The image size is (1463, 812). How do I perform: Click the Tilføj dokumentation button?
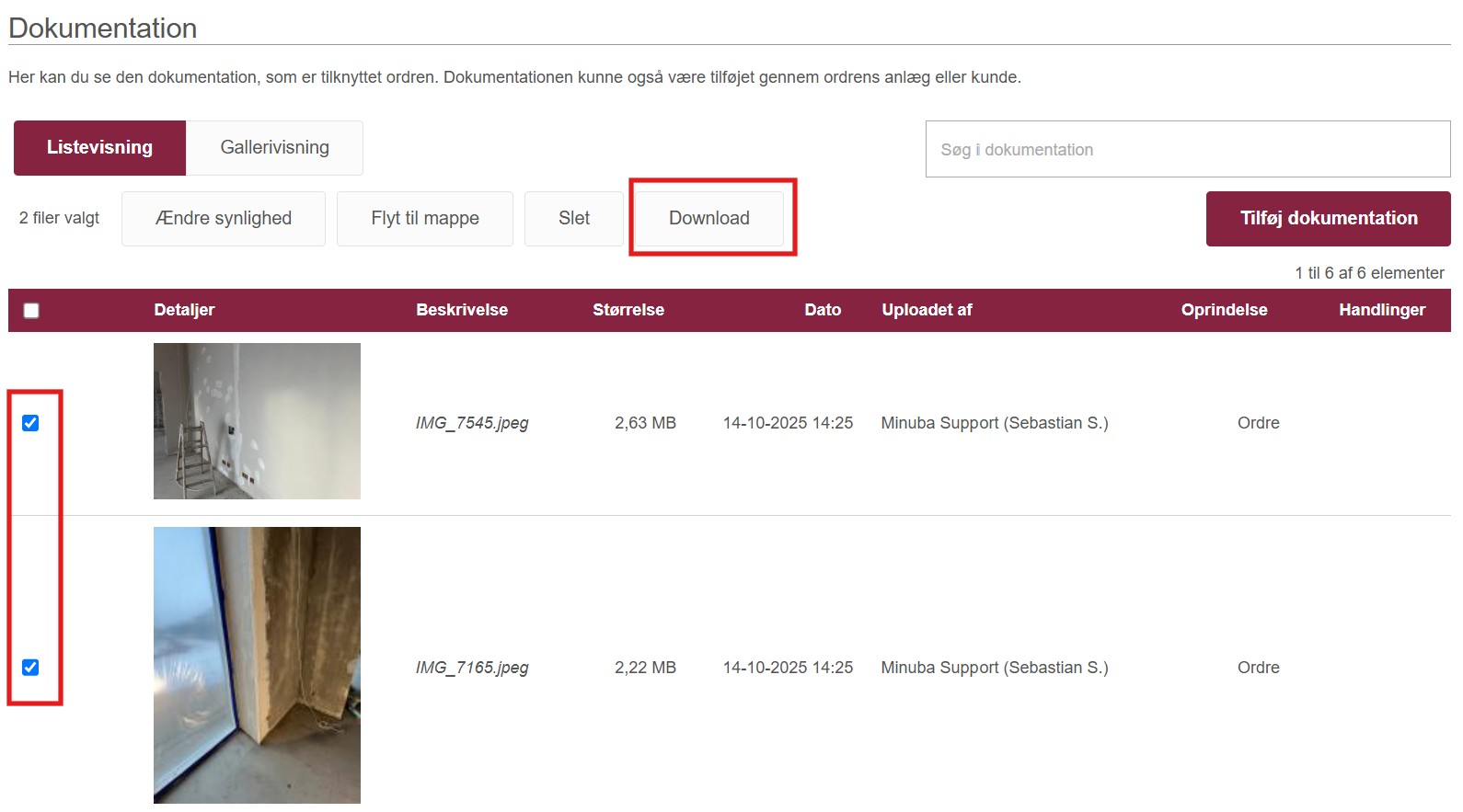(1328, 219)
